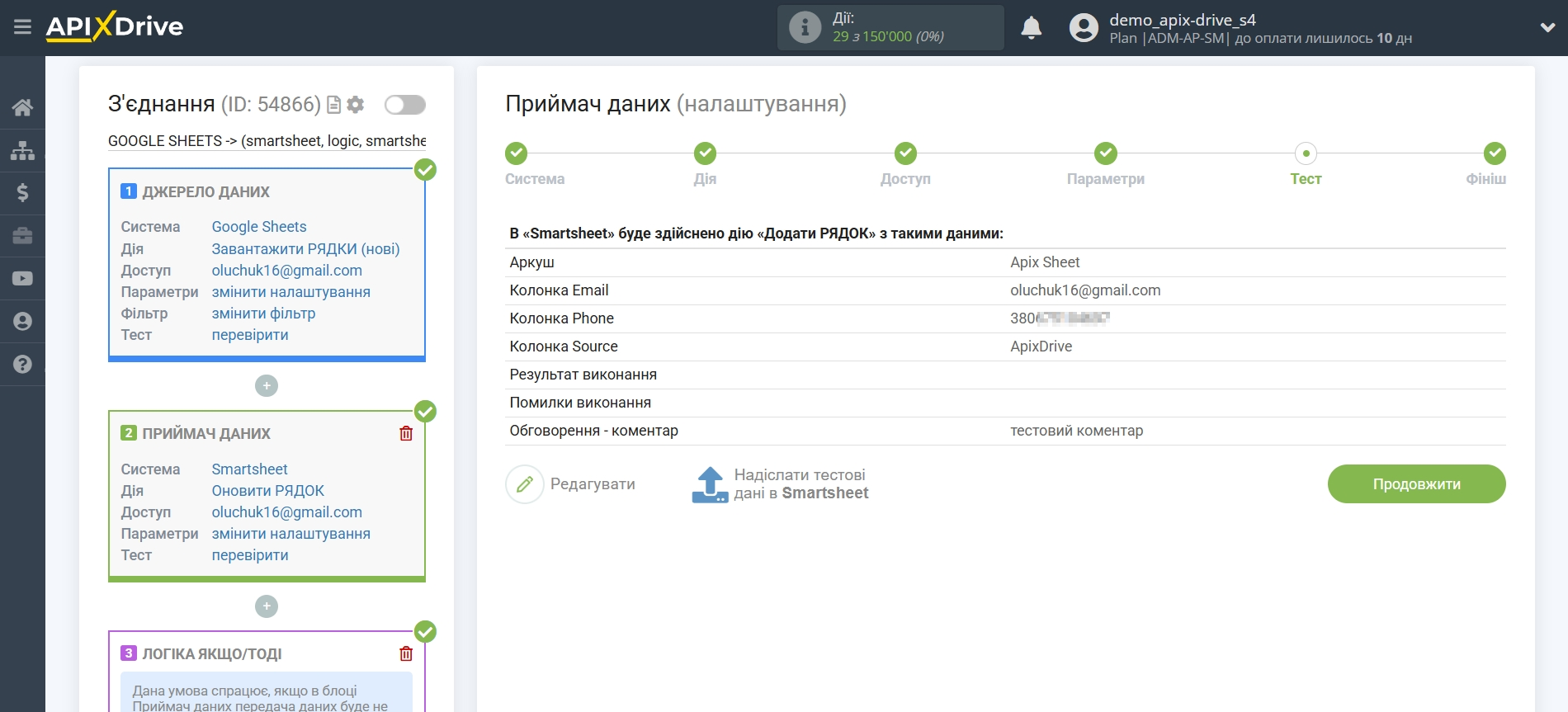1568x712 pixels.
Task: Click Помилки виконання row label
Action: pyautogui.click(x=580, y=403)
